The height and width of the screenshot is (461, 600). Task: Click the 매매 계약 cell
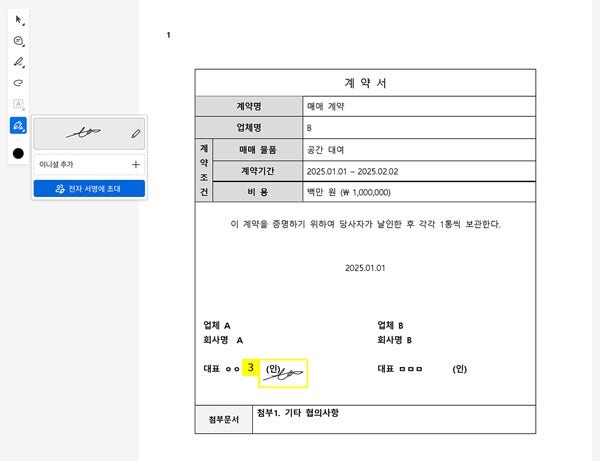419,107
